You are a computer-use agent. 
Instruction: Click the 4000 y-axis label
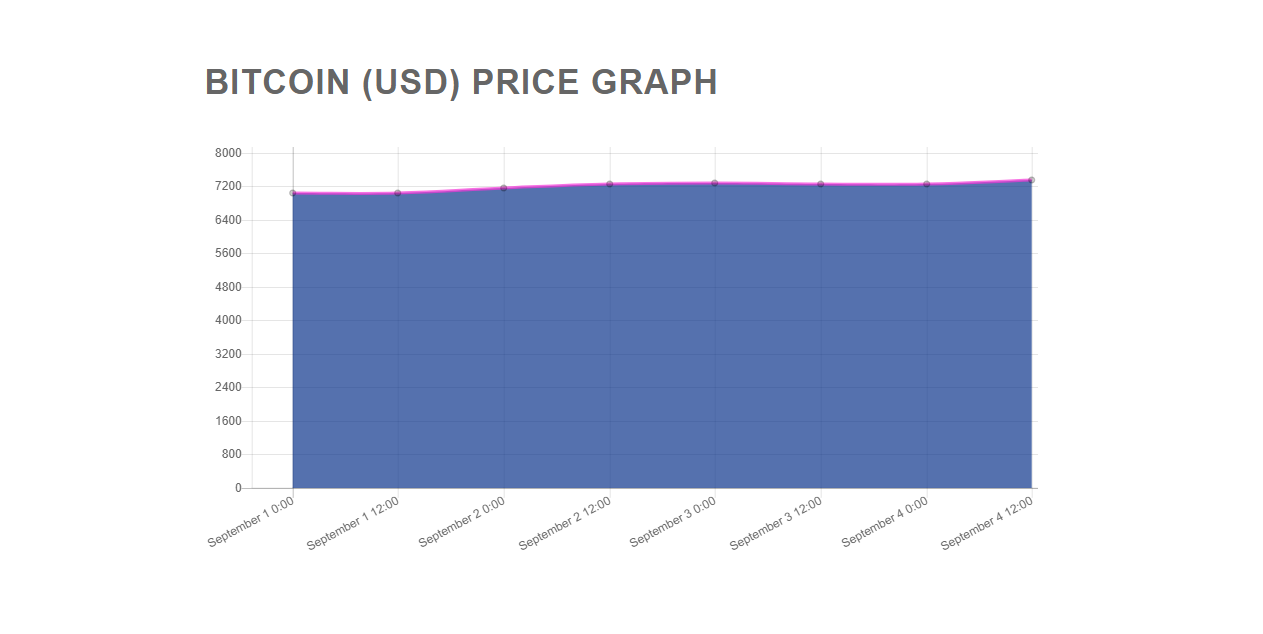228,320
